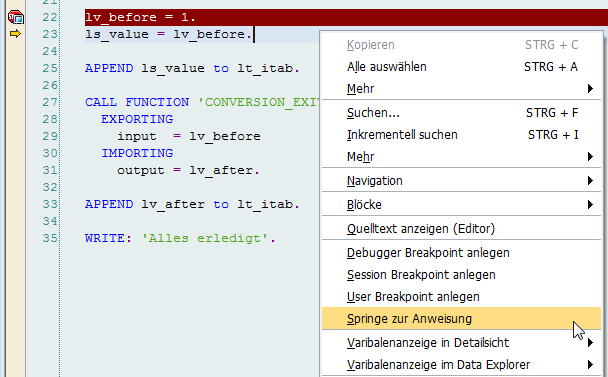Click 'APPEND ls_value to lt_itab.' line
The image size is (608, 377).
coord(192,69)
